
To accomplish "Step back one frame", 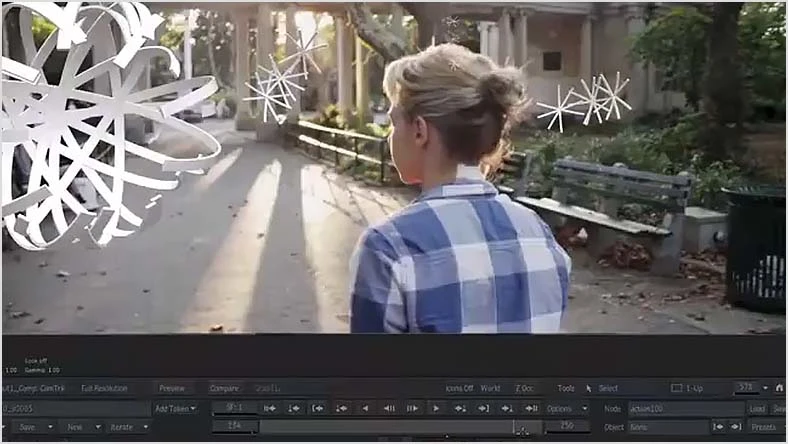I will [x=389, y=409].
